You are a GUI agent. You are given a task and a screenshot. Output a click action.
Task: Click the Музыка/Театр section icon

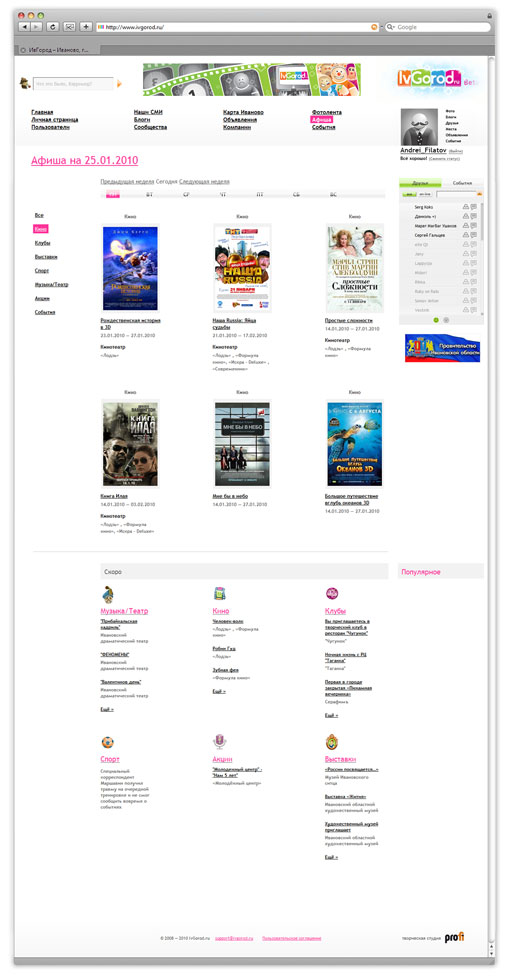pyautogui.click(x=108, y=593)
